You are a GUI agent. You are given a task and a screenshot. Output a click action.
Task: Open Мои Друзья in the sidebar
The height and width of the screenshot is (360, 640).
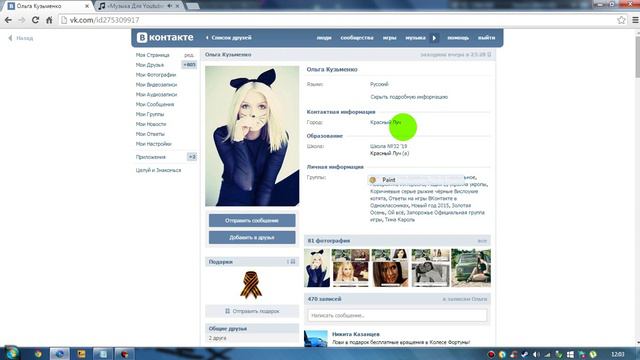coord(150,65)
